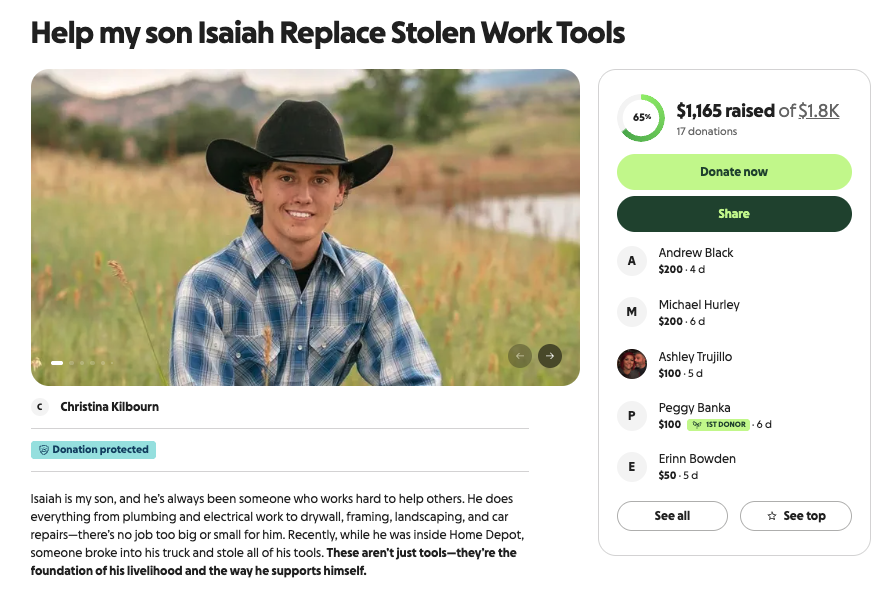
Task: Click Michael Hurley's avatar letter M
Action: pyautogui.click(x=632, y=312)
